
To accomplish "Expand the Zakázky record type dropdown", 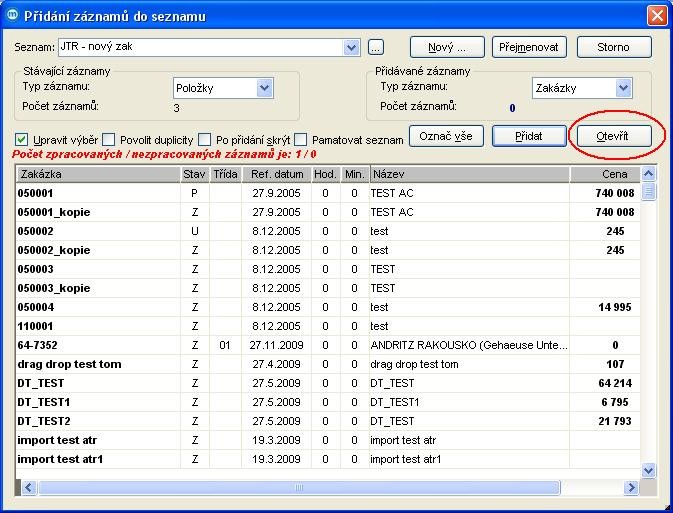I will click(623, 88).
